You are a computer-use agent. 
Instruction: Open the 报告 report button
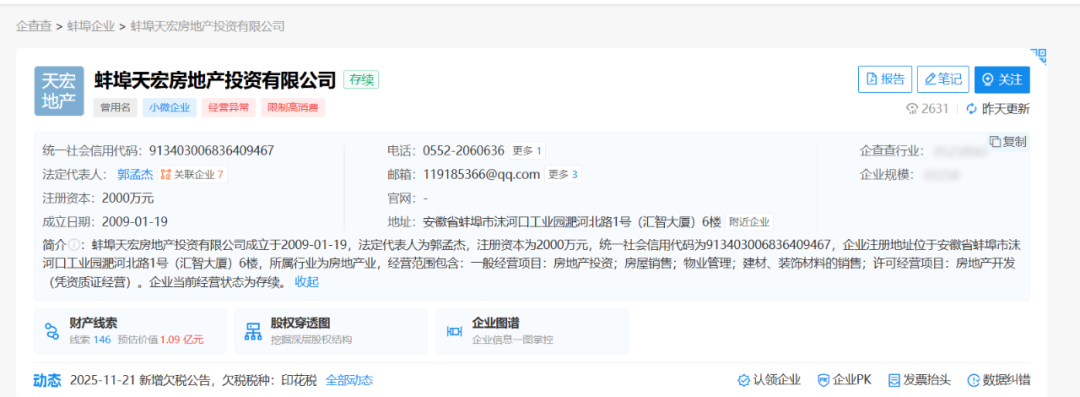[x=885, y=79]
